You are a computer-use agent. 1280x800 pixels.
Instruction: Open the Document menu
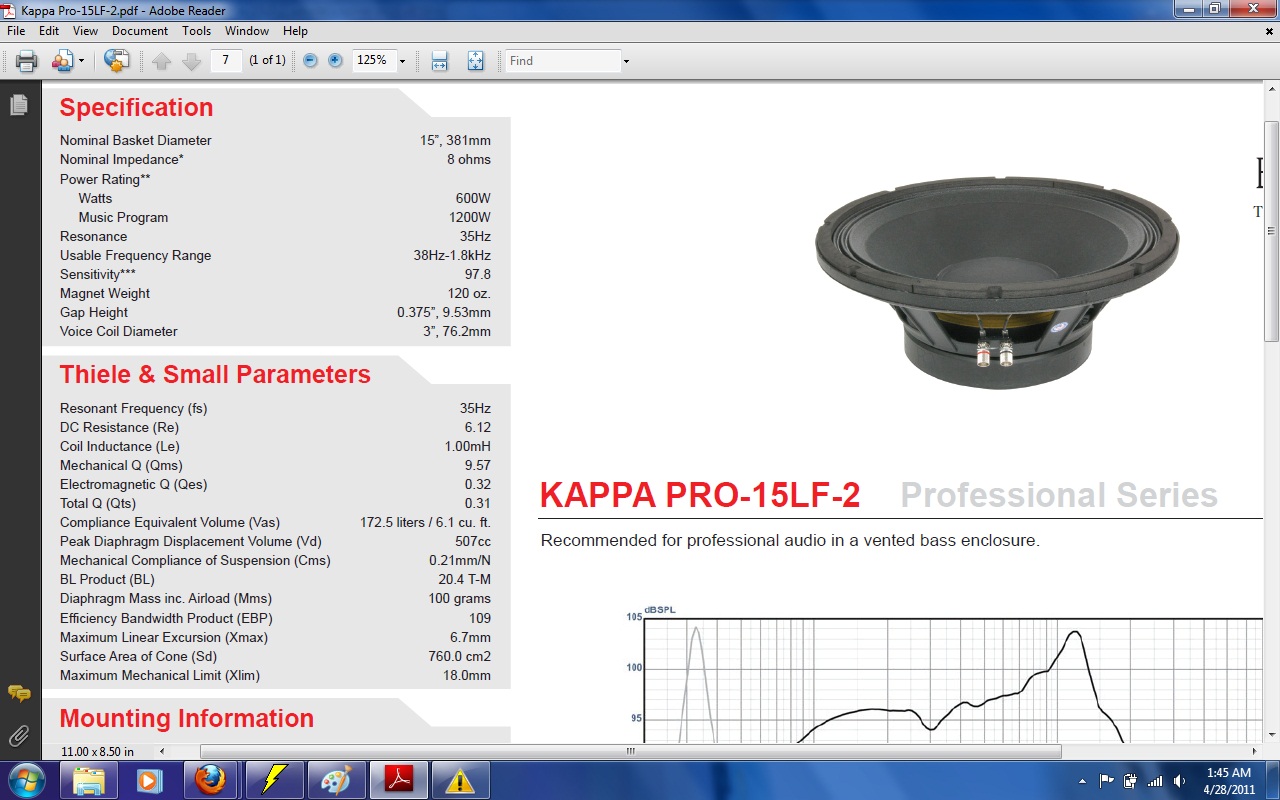(140, 31)
